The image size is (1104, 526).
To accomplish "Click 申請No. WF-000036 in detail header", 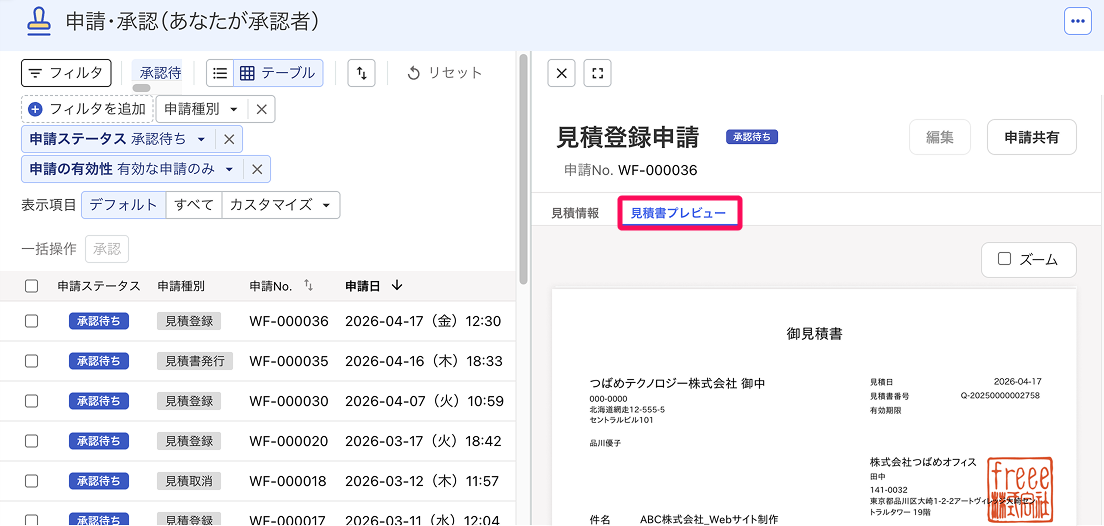I will coord(631,170).
